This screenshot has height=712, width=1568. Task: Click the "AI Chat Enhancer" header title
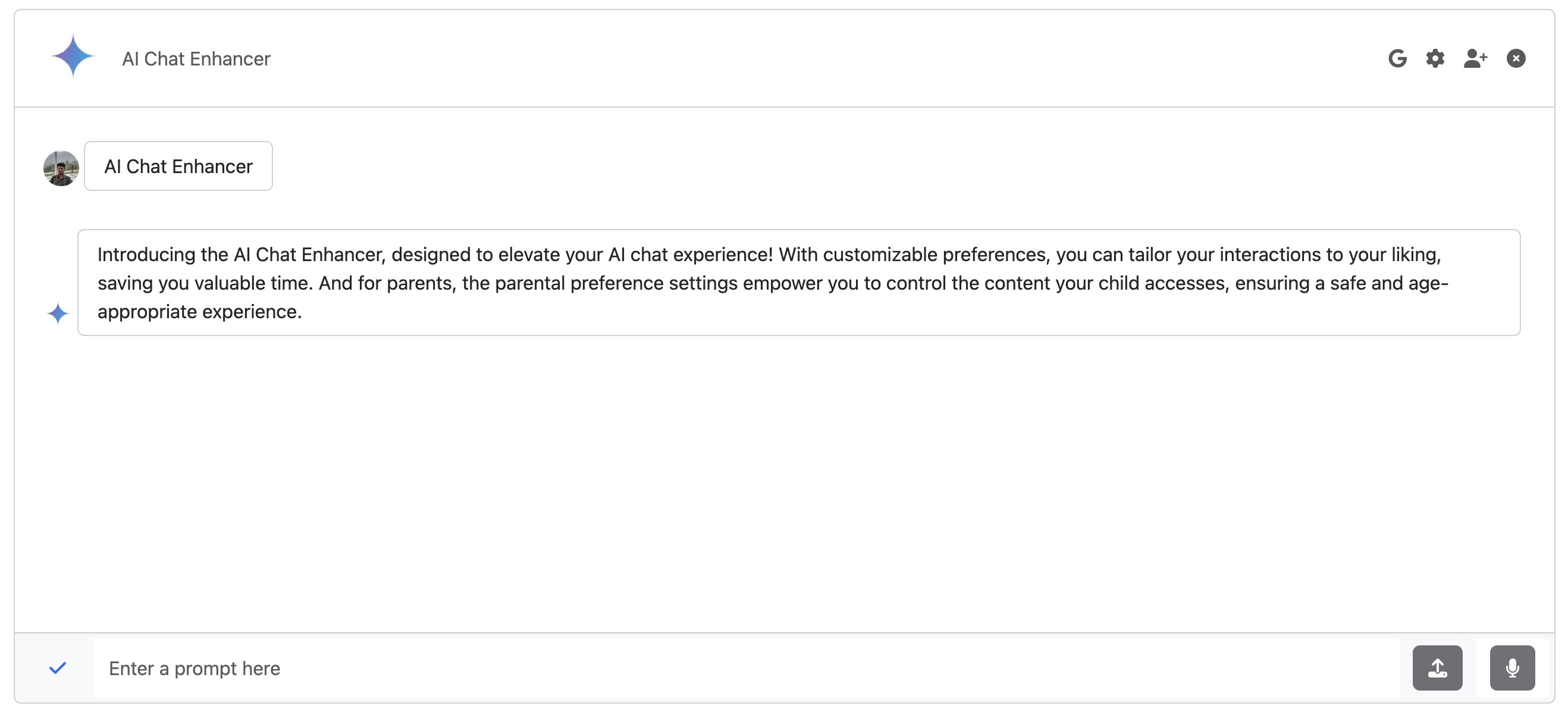click(196, 59)
